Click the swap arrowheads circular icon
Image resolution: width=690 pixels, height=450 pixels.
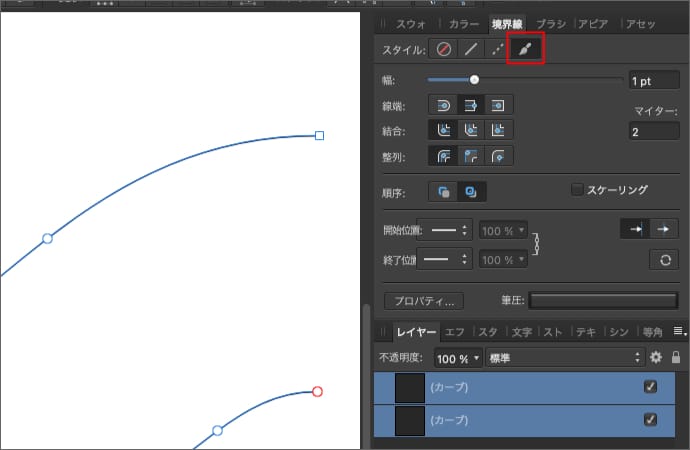coord(662,259)
